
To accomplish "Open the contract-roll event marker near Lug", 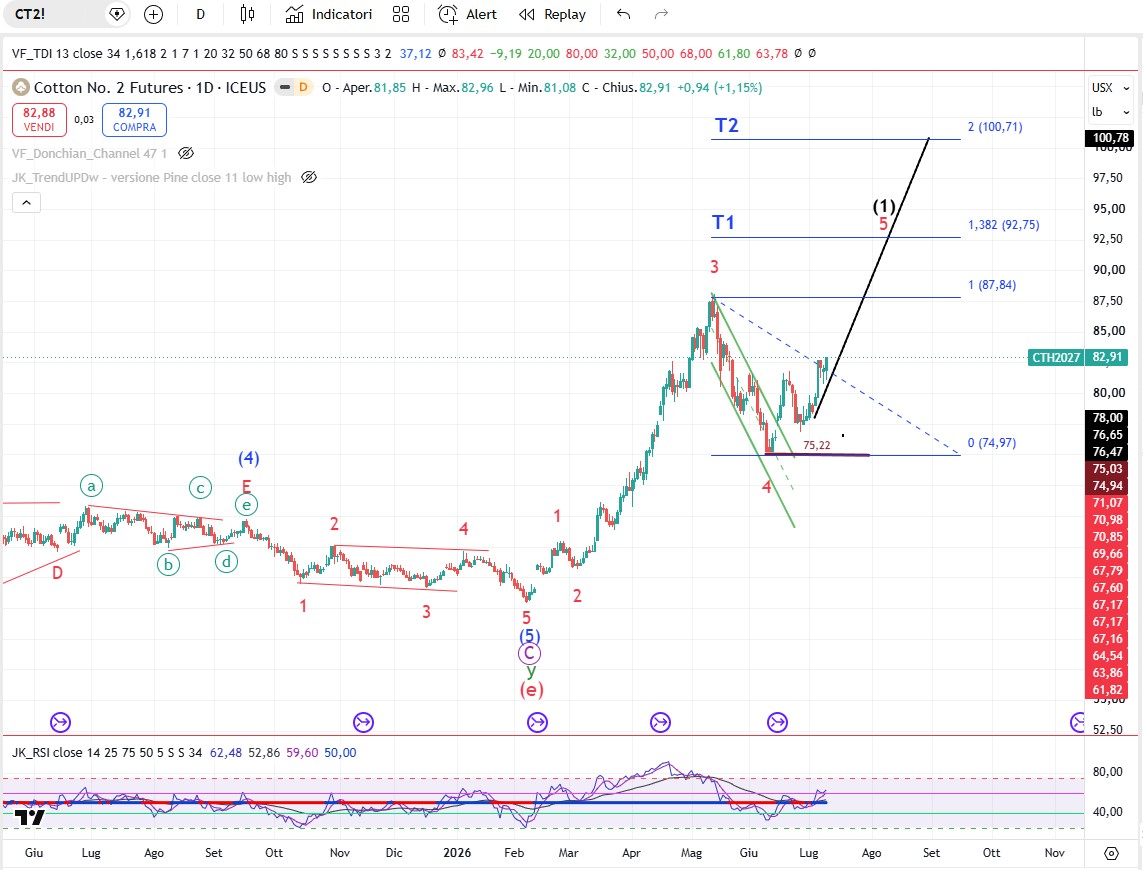I will pyautogui.click(x=61, y=723).
